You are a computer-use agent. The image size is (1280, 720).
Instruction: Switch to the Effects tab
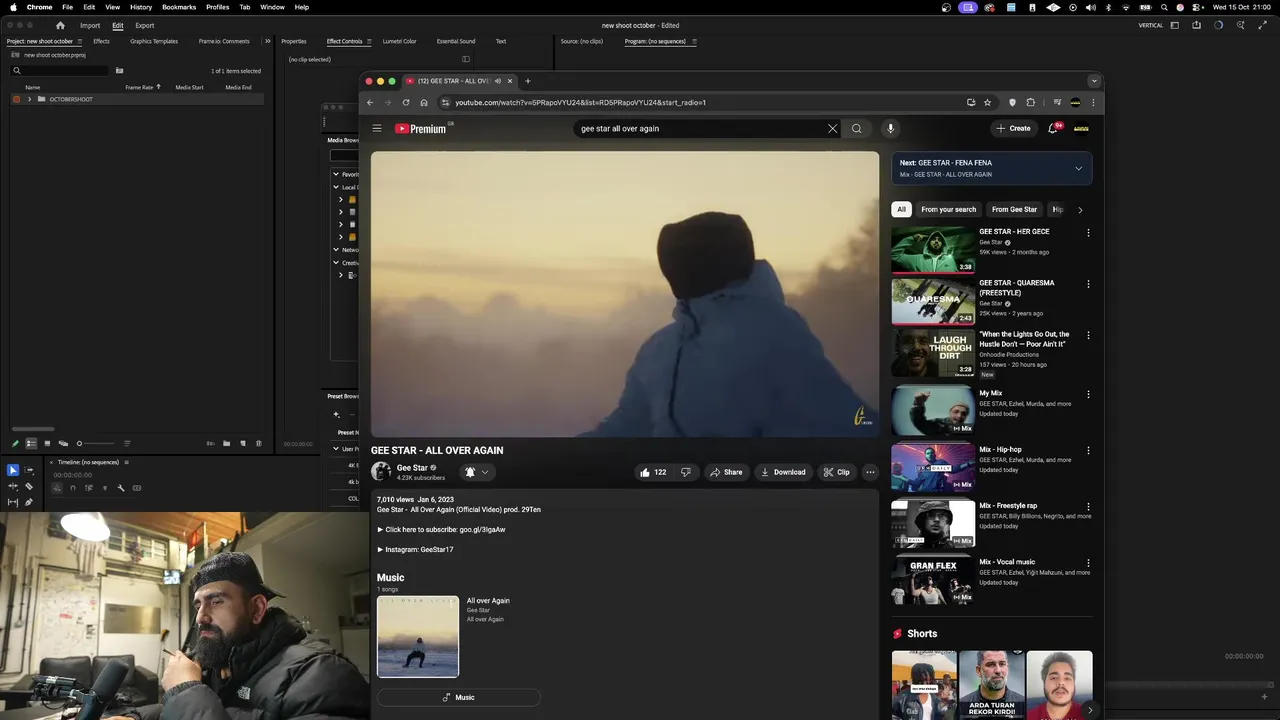tap(101, 41)
